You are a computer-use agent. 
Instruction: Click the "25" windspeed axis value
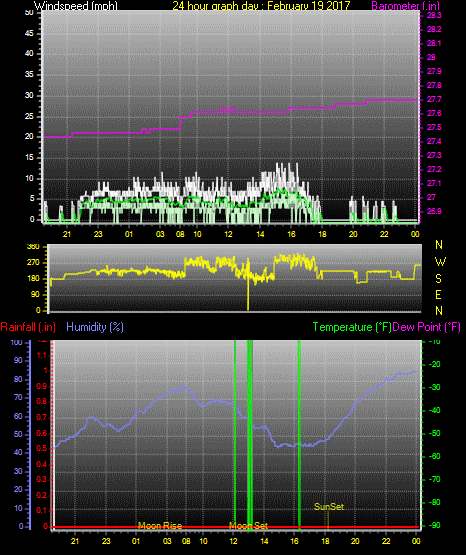tap(29, 116)
